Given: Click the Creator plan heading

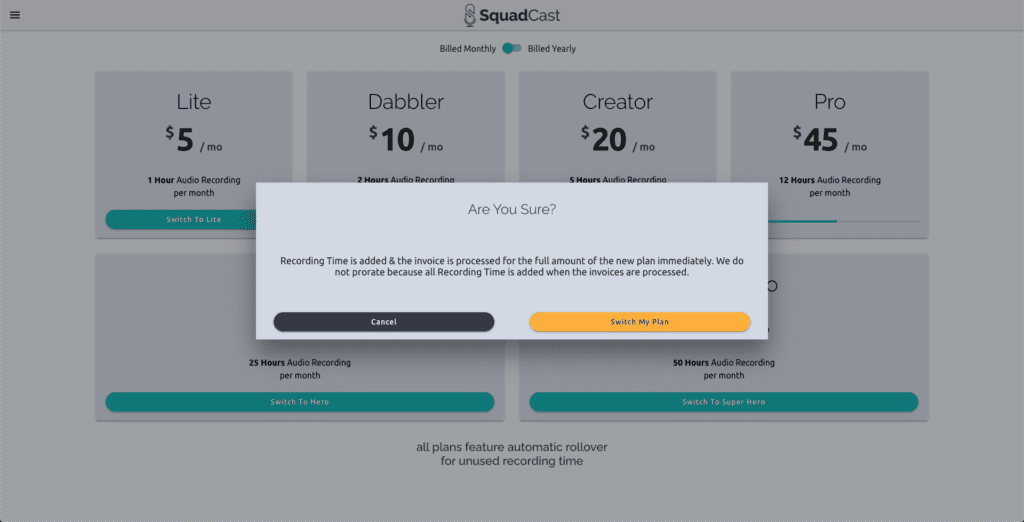Looking at the screenshot, I should pos(617,102).
